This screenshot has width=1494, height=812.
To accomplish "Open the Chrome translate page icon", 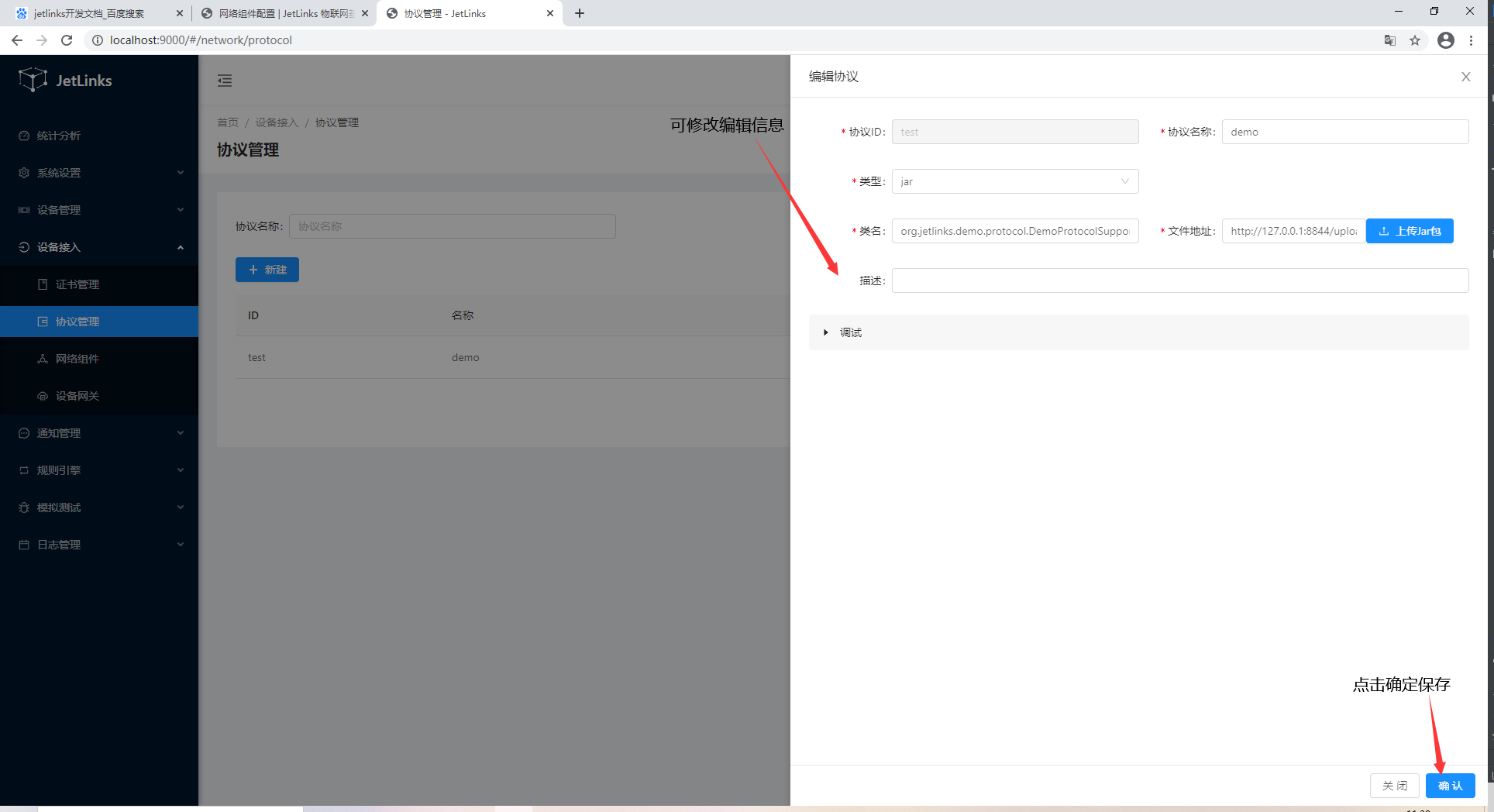I will tap(1390, 40).
